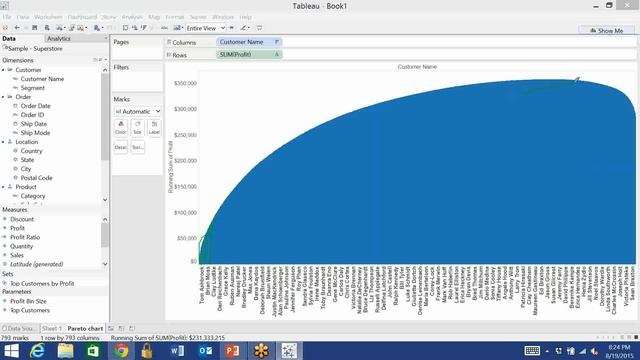Screen dimensions: 640x360
Task: Go to the Data Source tab
Action: (20, 328)
